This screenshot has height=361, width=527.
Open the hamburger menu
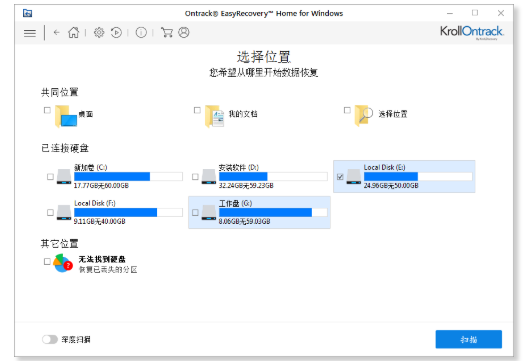click(x=30, y=33)
